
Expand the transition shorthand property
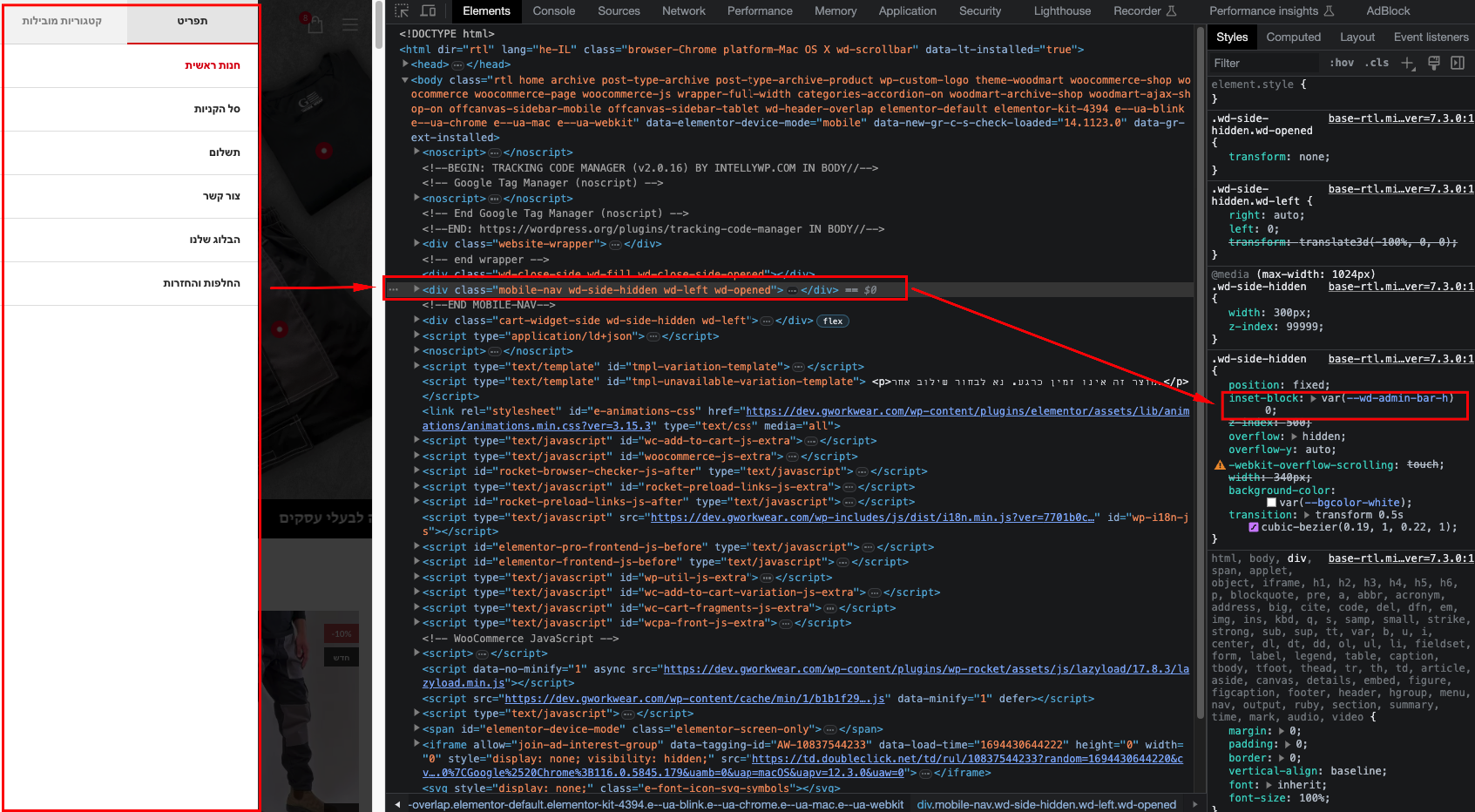[1308, 515]
